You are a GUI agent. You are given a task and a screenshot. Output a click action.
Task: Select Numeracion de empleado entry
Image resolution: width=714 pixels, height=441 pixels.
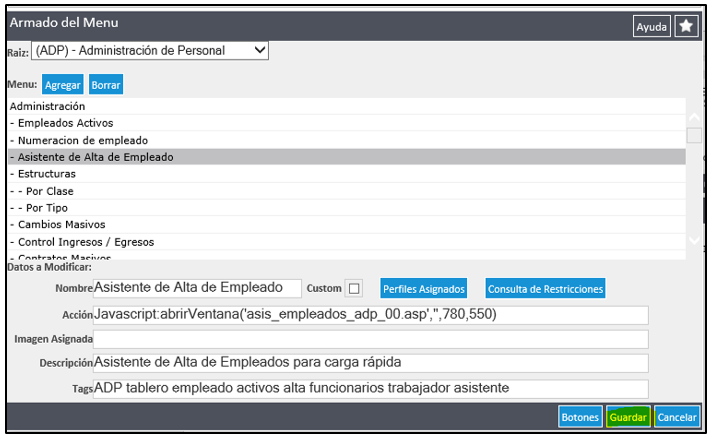[78, 140]
